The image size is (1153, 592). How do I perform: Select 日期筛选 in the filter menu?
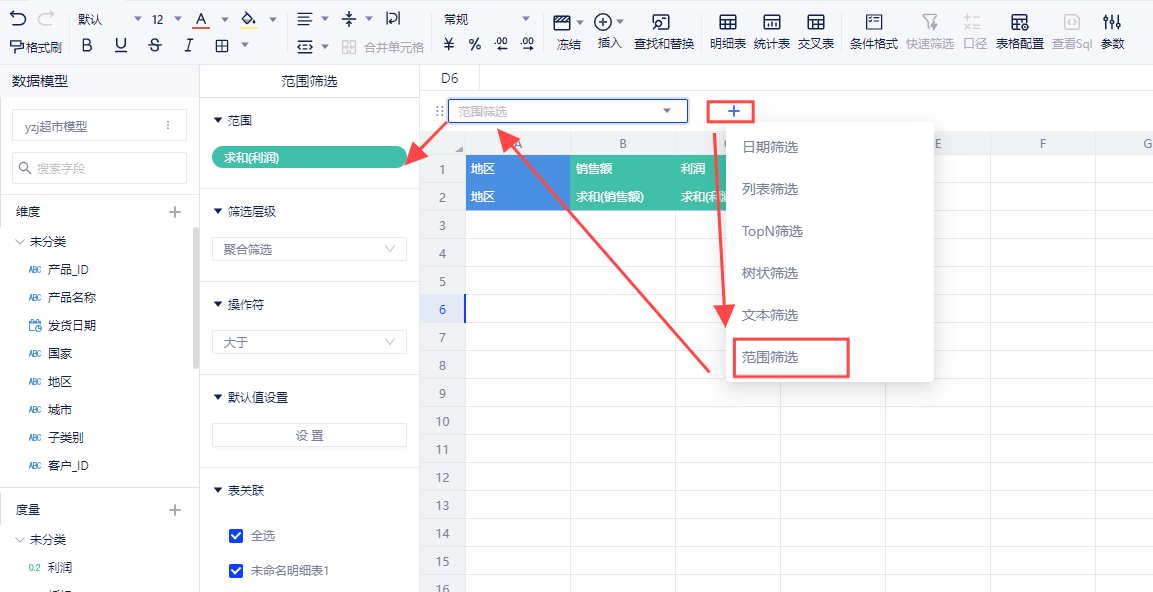[770, 147]
